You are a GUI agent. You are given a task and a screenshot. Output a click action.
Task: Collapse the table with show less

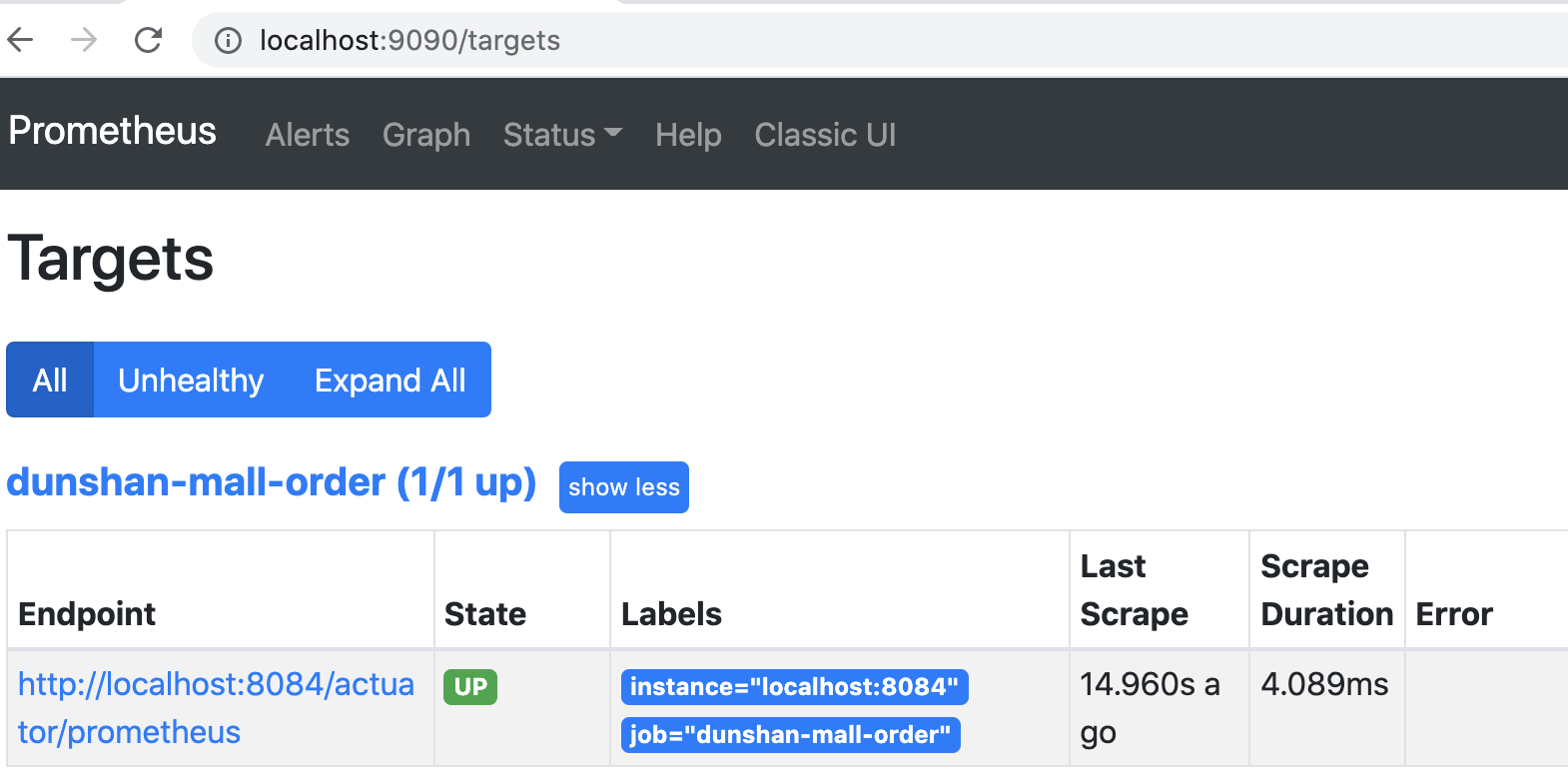tap(624, 487)
